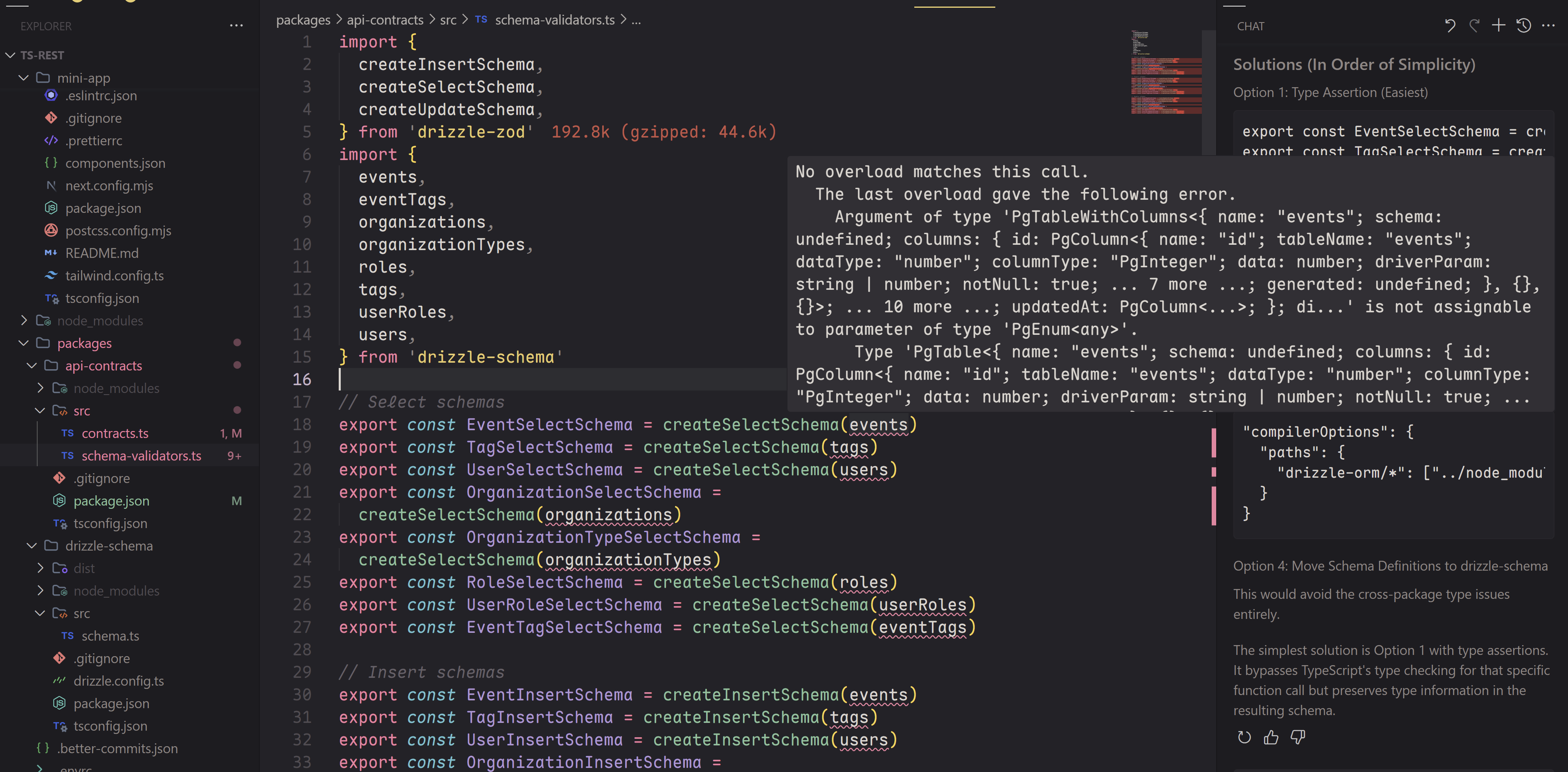This screenshot has width=1568, height=772.
Task: Open drizzle.config.ts file
Action: [119, 681]
